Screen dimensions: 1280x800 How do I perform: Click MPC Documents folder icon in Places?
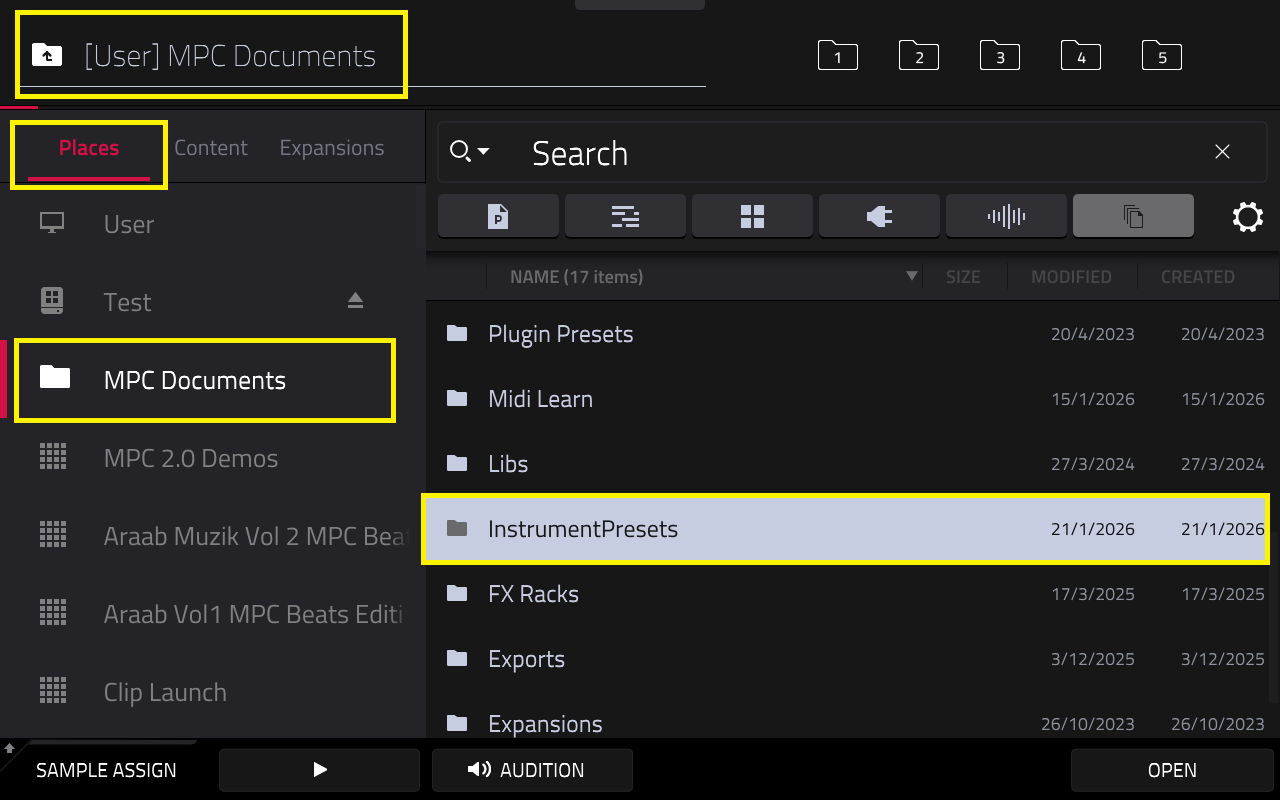point(54,377)
